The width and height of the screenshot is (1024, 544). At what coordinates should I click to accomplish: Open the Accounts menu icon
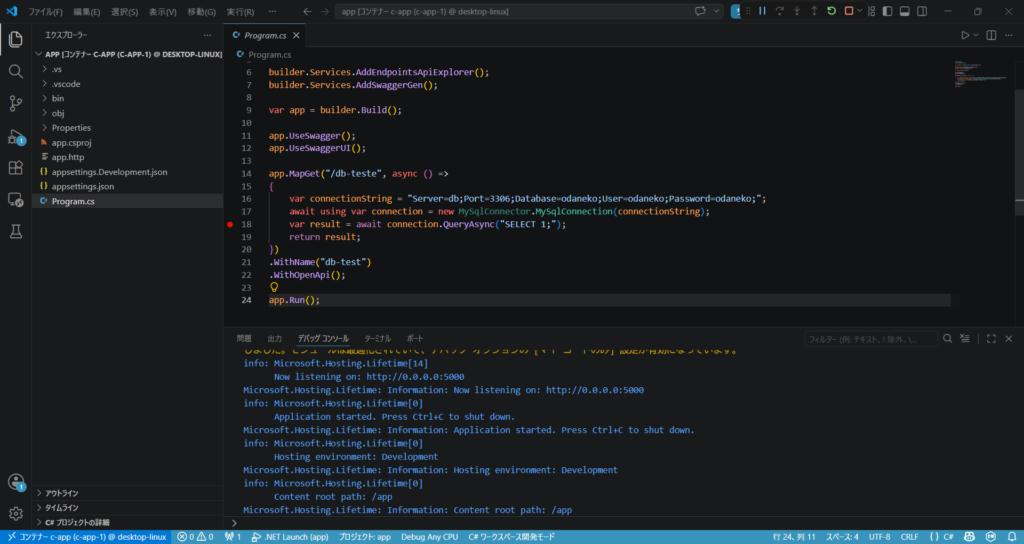click(16, 483)
